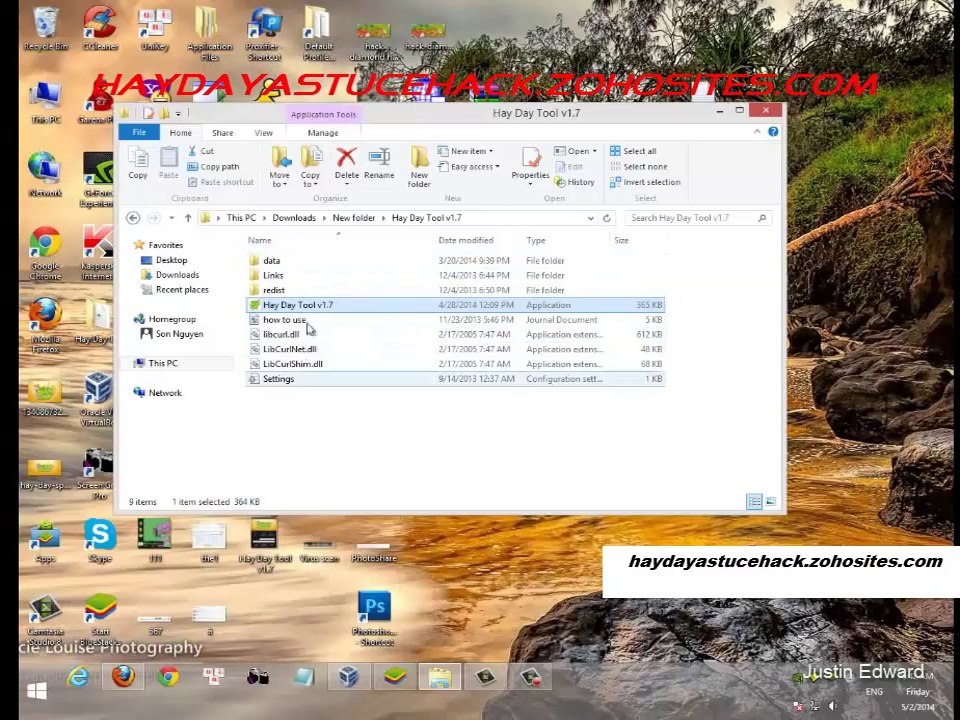The height and width of the screenshot is (720, 960).
Task: Click Cut in Clipboard group
Action: click(201, 151)
